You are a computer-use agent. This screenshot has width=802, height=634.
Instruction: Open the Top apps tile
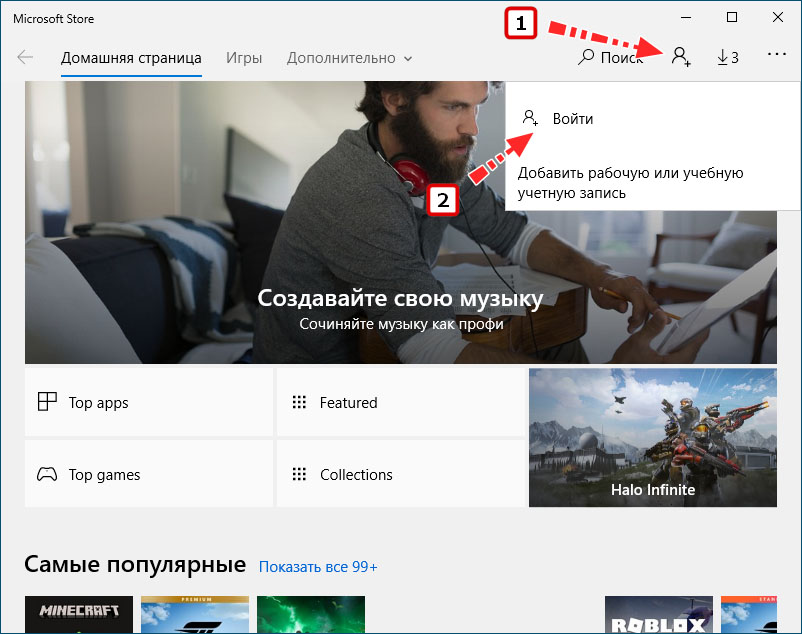tap(149, 402)
